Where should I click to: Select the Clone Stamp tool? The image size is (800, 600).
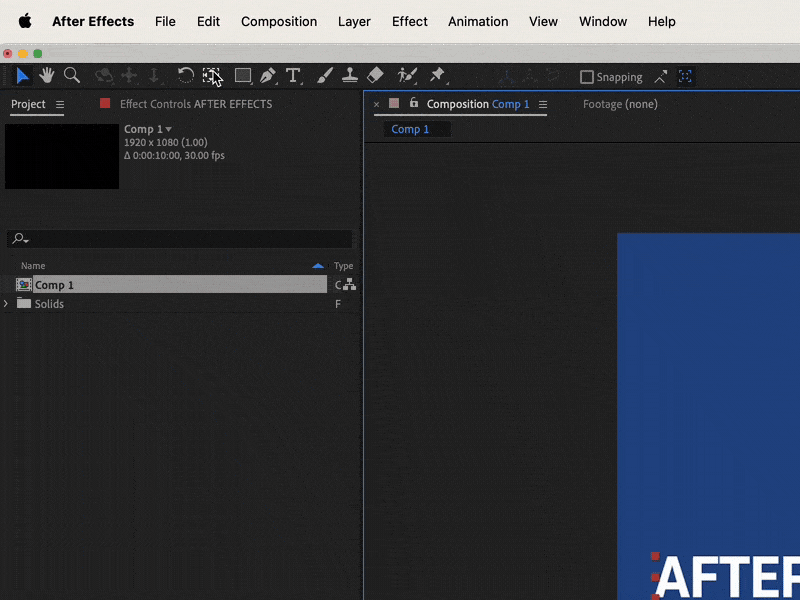pyautogui.click(x=349, y=76)
